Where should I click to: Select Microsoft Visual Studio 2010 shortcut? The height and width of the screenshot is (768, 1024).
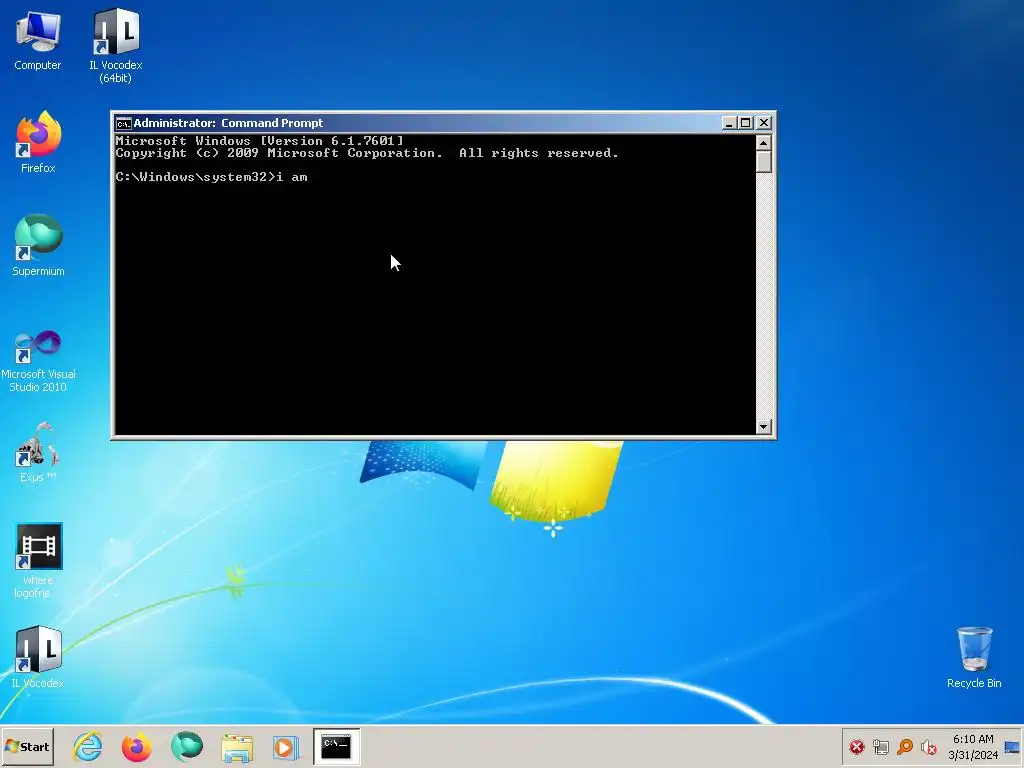coord(38,361)
